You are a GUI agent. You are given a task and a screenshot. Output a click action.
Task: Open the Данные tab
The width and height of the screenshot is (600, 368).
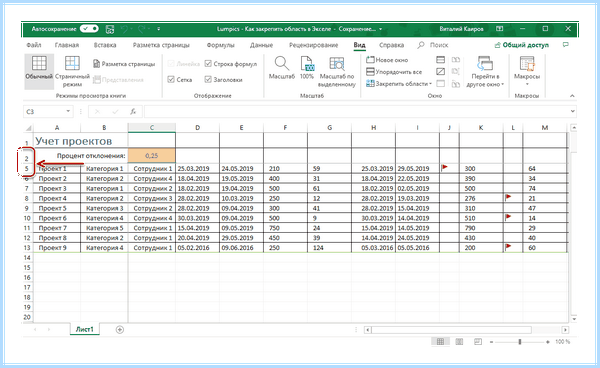[x=261, y=45]
